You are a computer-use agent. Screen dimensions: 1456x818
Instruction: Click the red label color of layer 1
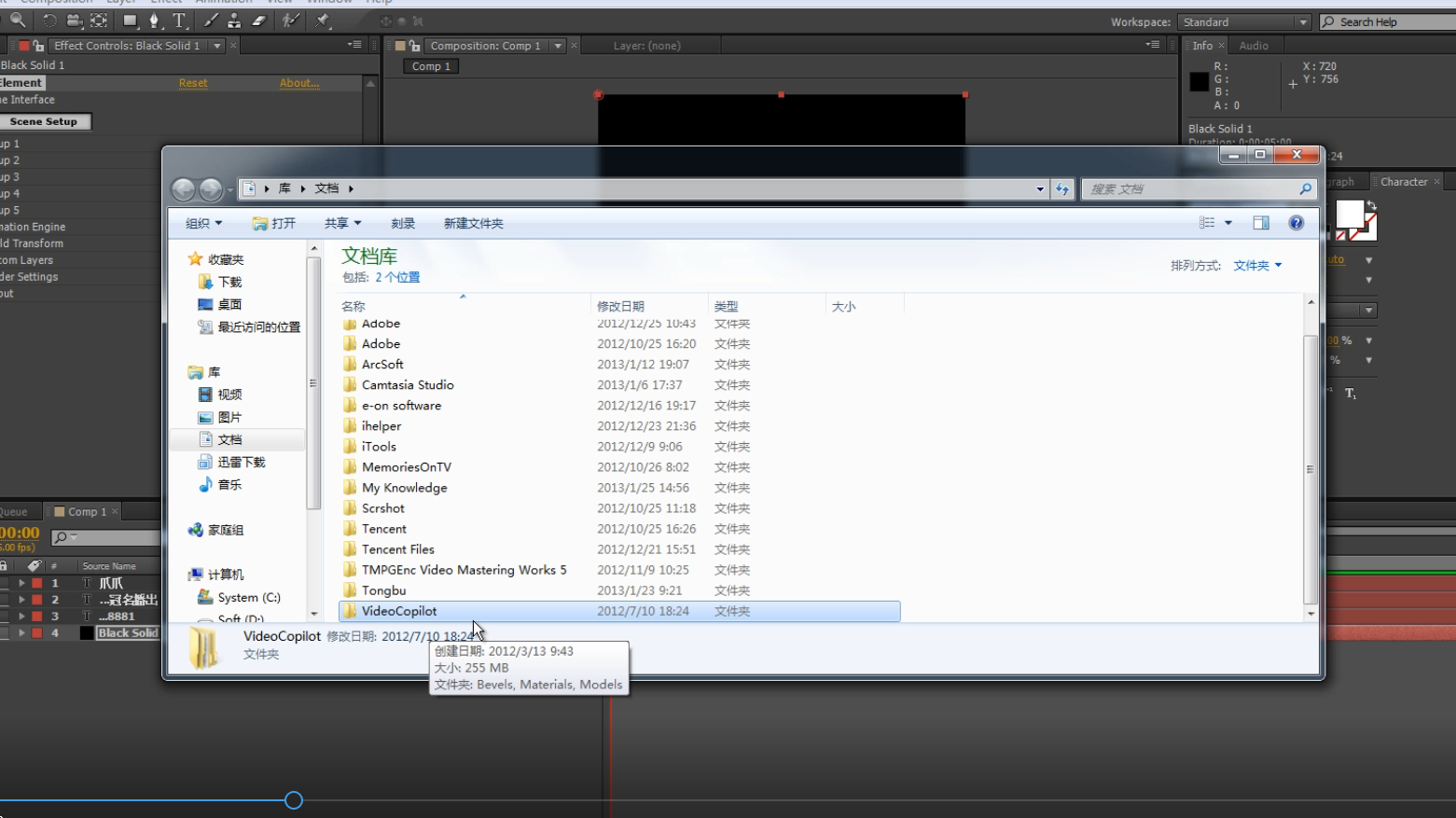pyautogui.click(x=37, y=583)
